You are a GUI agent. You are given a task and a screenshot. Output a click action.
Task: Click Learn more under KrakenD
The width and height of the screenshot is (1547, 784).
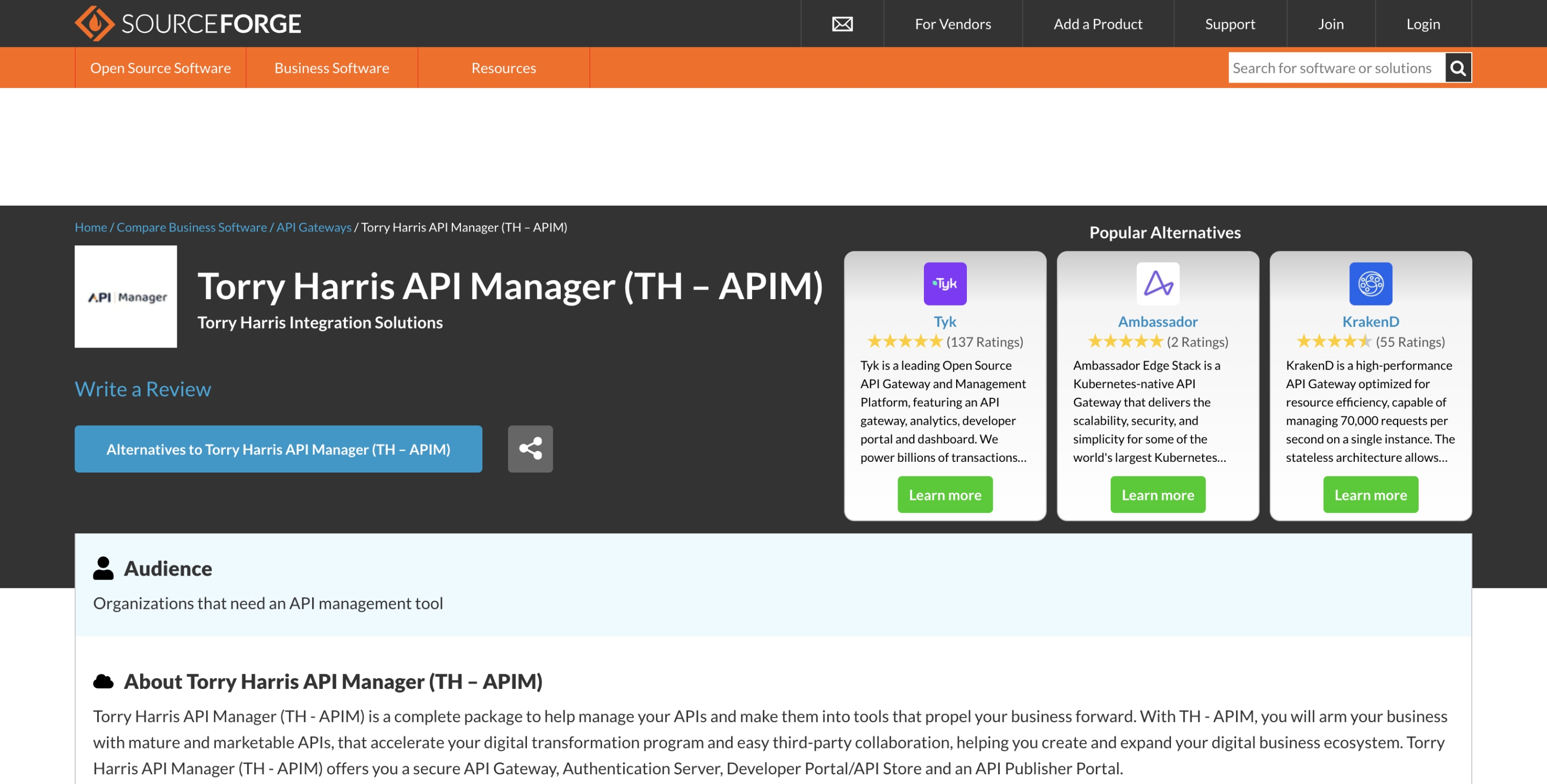tap(1370, 494)
